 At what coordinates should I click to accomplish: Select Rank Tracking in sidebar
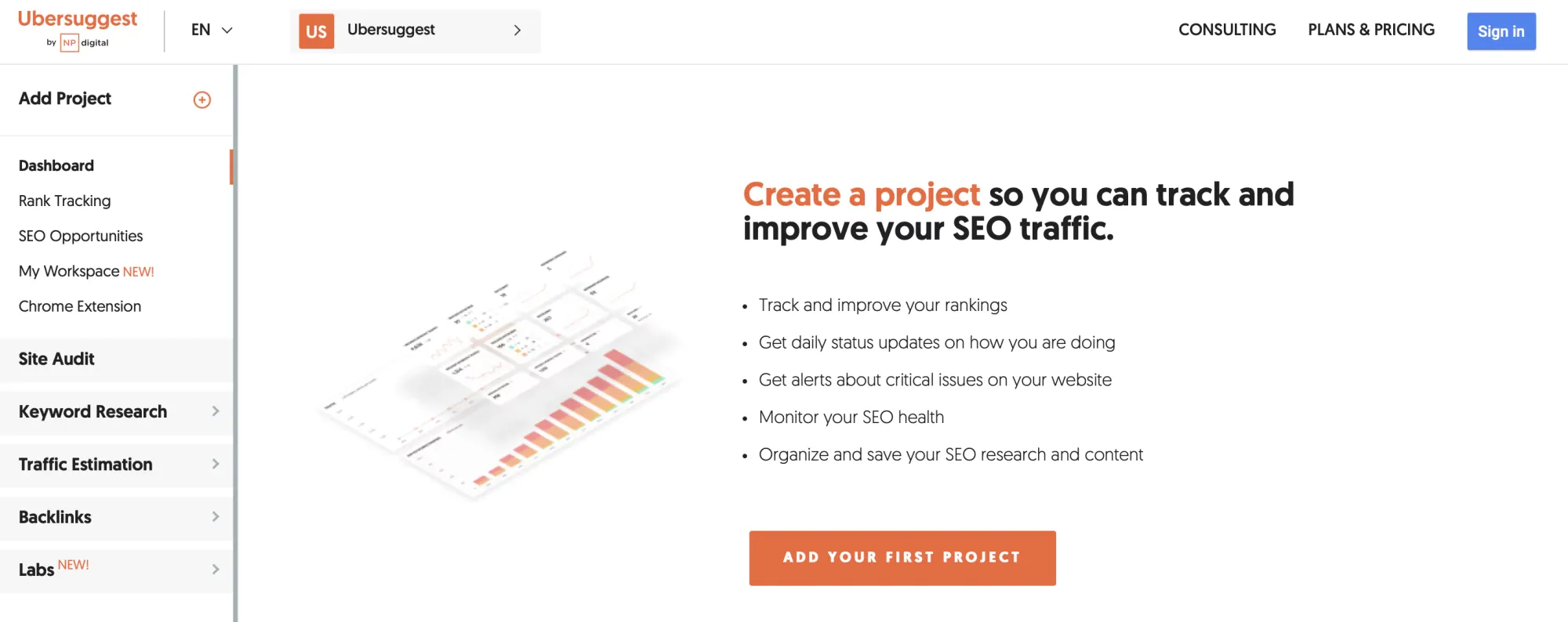click(64, 201)
